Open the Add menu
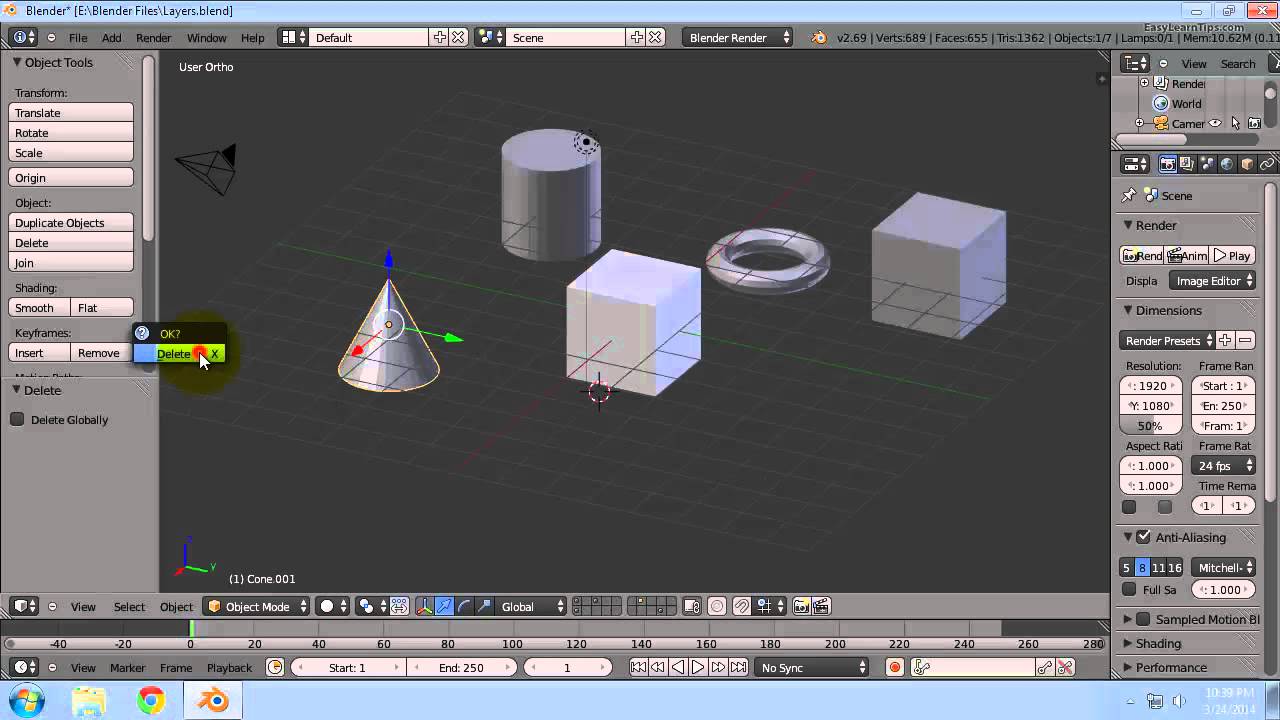Screen dimensions: 1280x720 111,37
